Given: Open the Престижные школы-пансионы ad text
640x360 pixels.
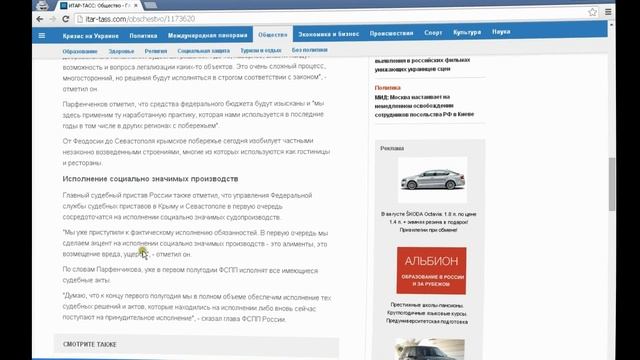Looking at the screenshot, I should coord(427,313).
